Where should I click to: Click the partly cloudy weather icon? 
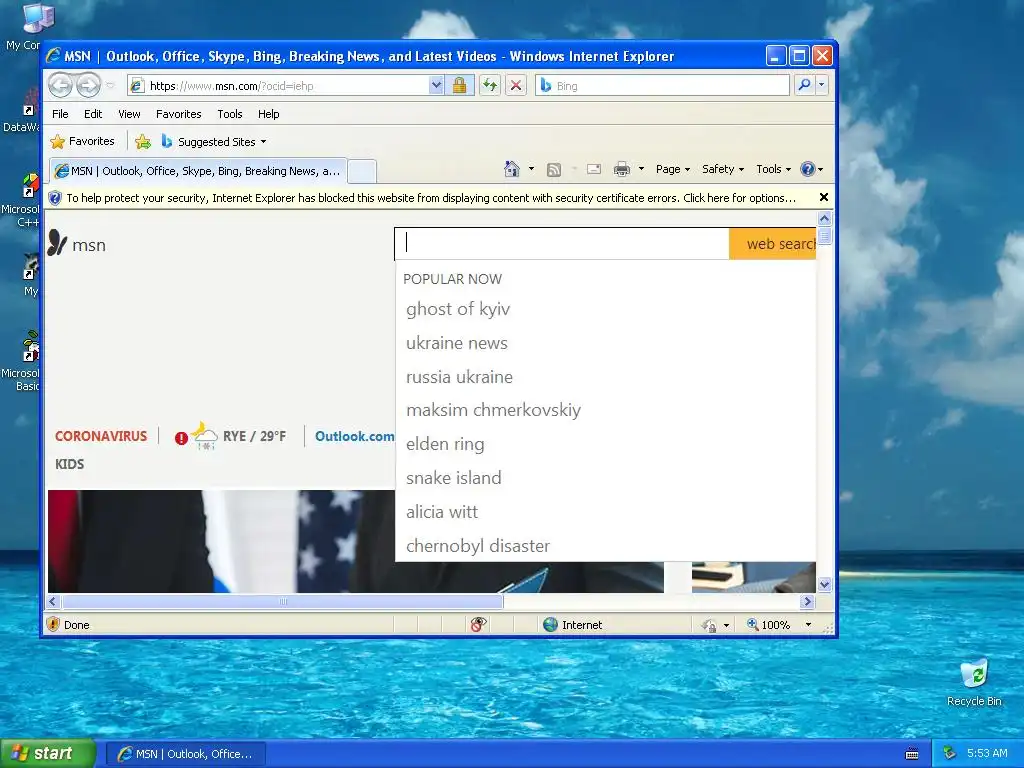pyautogui.click(x=204, y=436)
